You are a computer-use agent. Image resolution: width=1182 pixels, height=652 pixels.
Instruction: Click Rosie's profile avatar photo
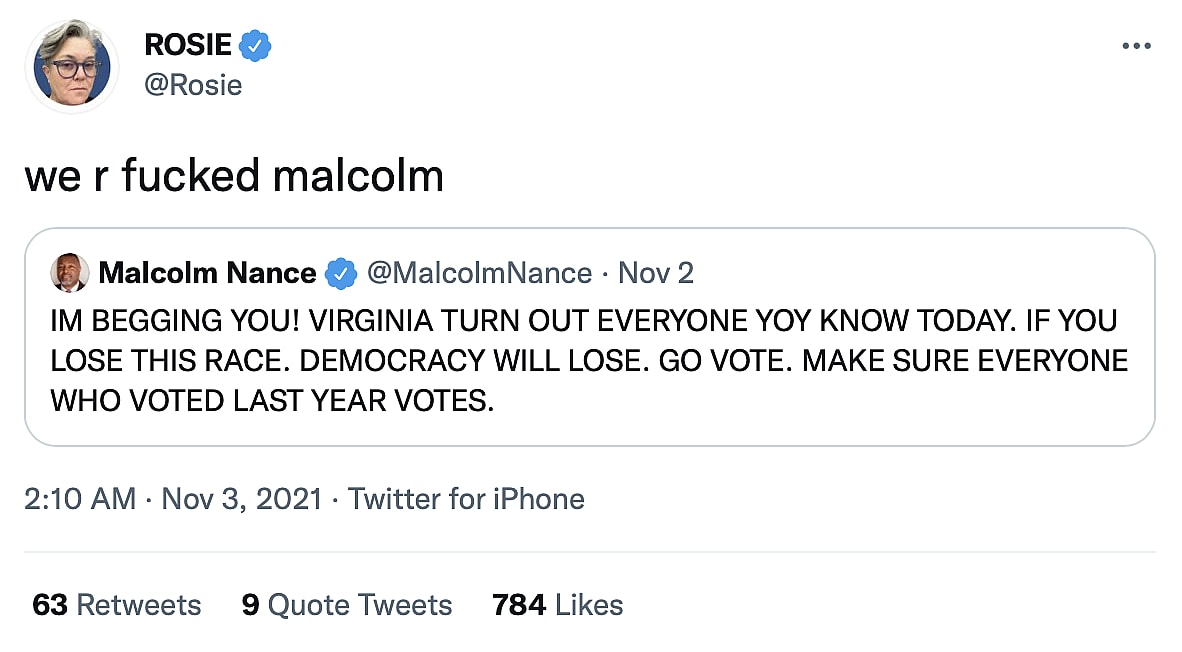pos(72,68)
